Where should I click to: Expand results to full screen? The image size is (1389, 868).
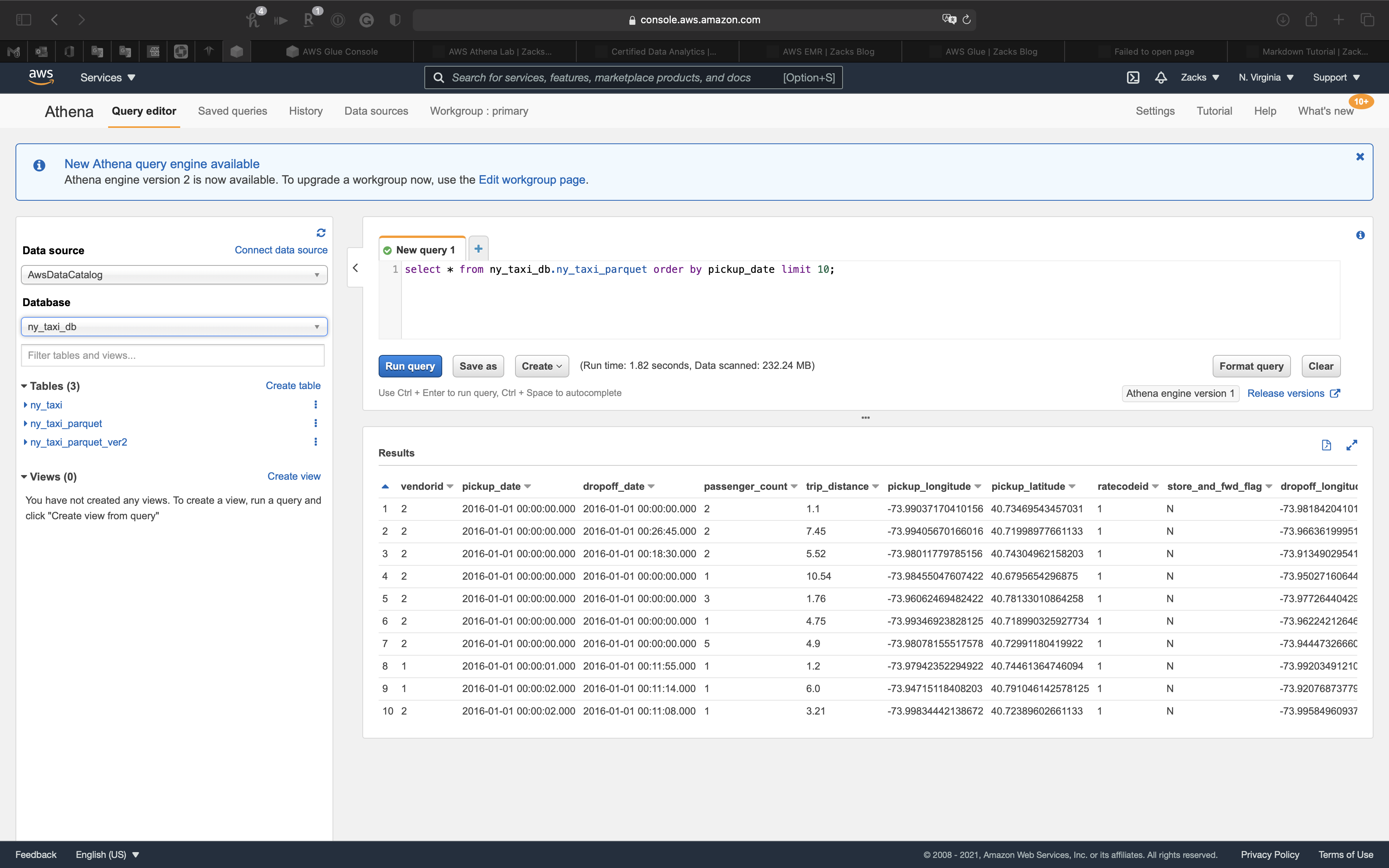[1352, 445]
